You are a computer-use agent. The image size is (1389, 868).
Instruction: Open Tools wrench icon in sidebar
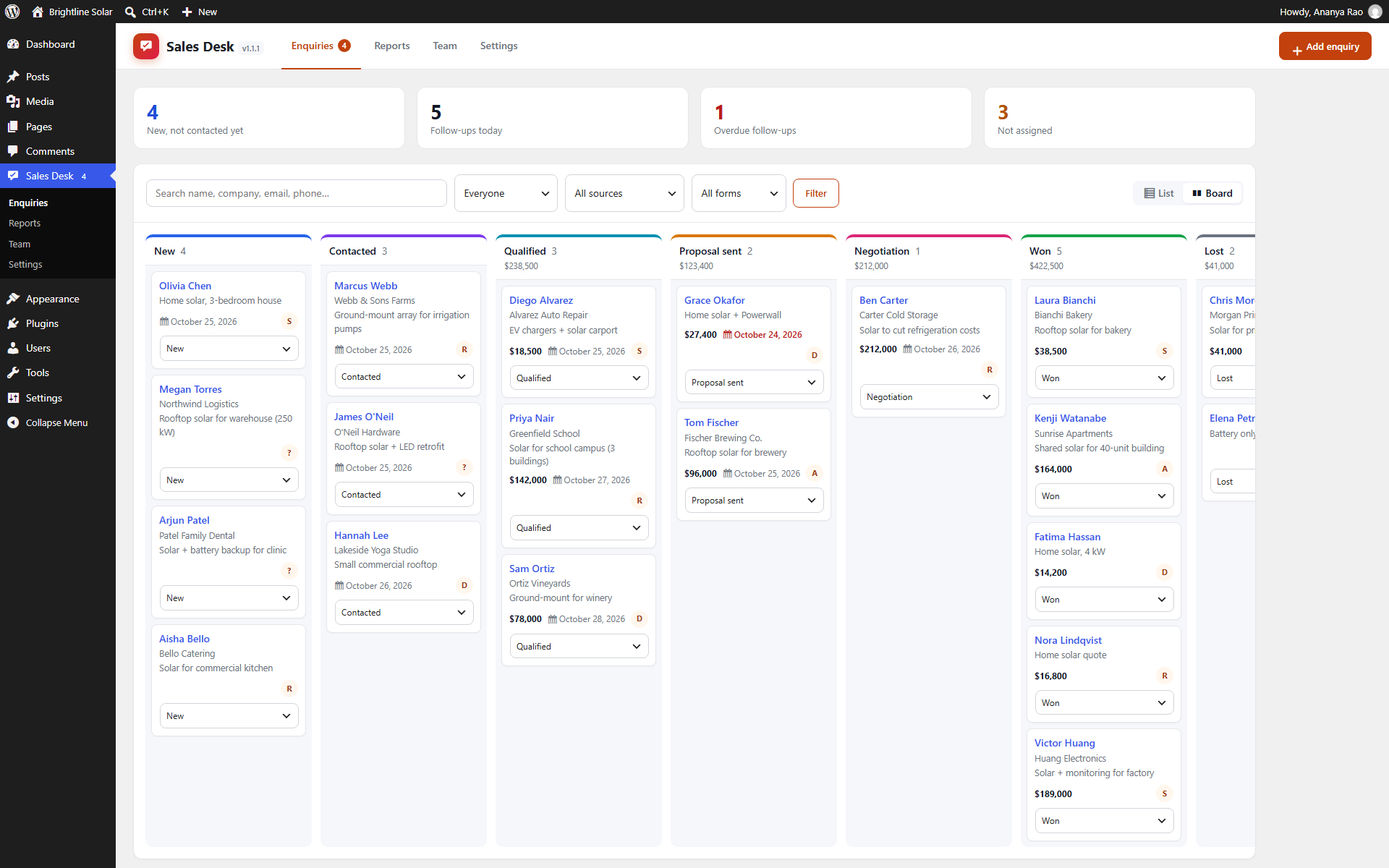(x=13, y=373)
